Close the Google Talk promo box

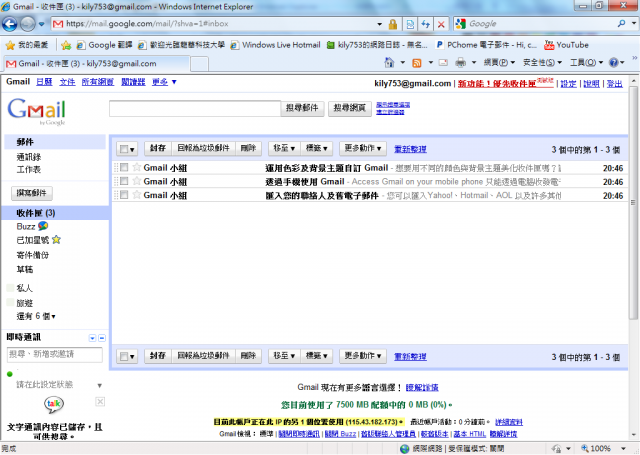coord(100,402)
